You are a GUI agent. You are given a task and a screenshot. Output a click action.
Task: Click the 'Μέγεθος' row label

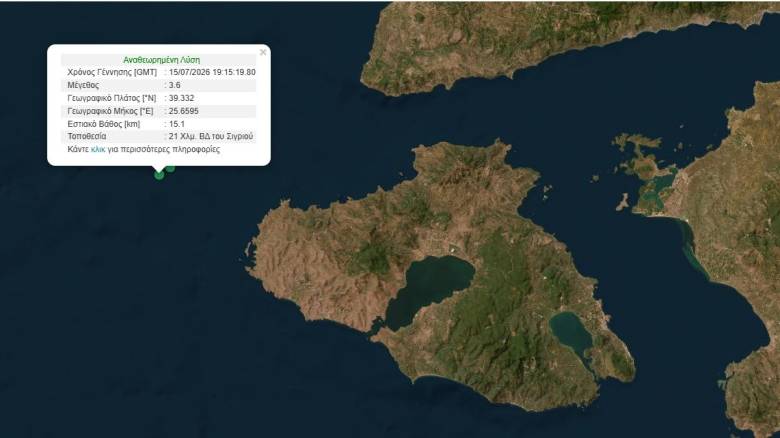pyautogui.click(x=83, y=85)
